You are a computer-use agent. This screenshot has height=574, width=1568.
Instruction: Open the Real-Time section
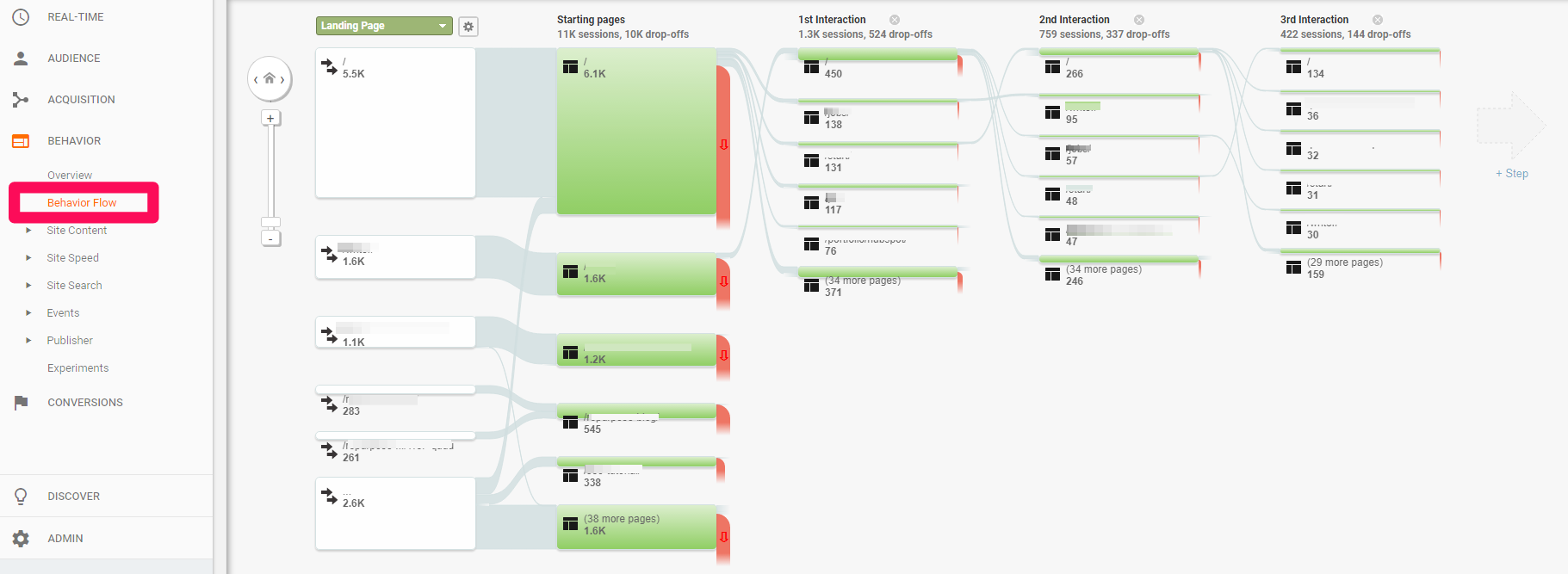[21, 16]
